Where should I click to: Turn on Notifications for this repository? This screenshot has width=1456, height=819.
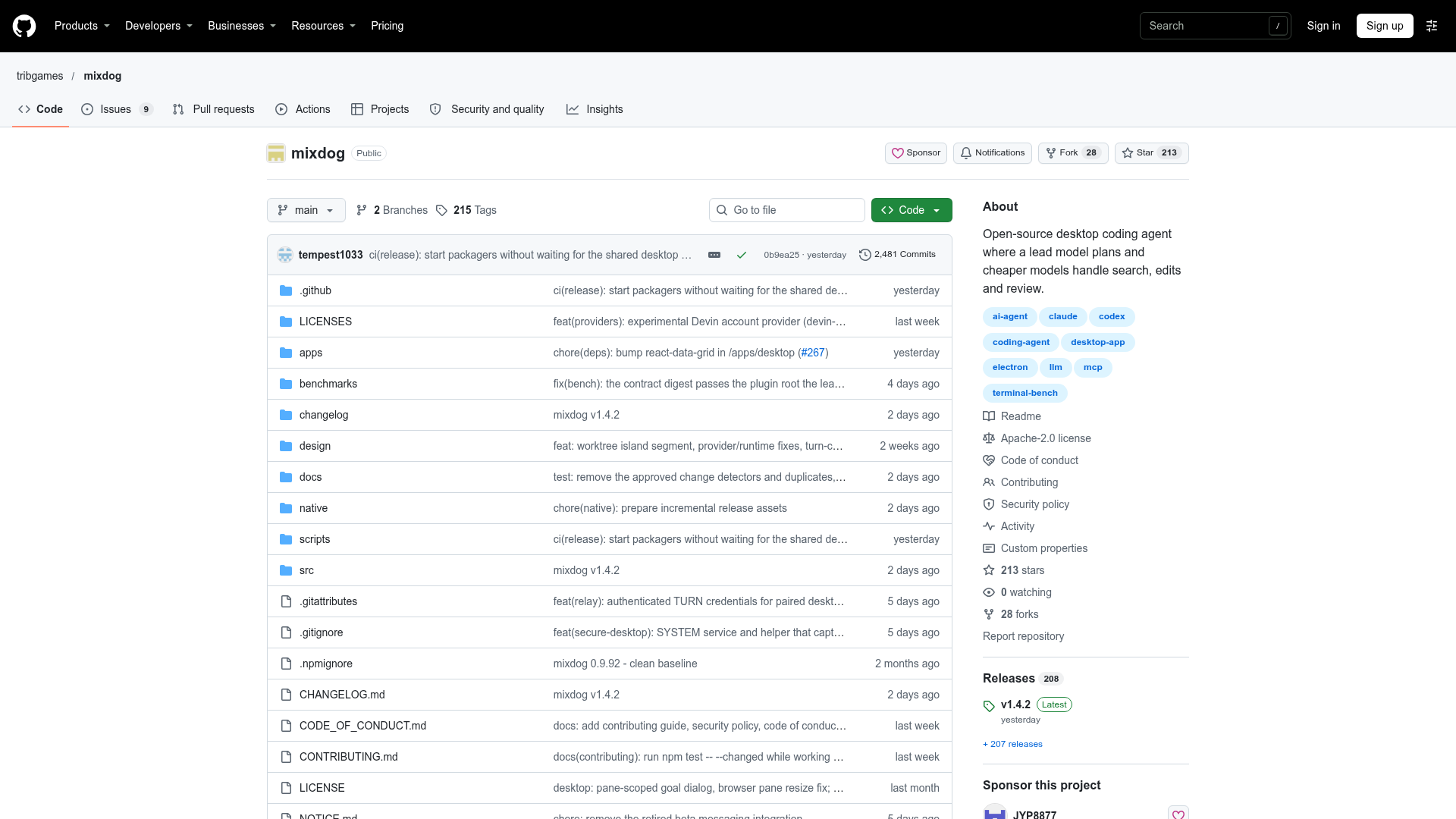[x=992, y=153]
